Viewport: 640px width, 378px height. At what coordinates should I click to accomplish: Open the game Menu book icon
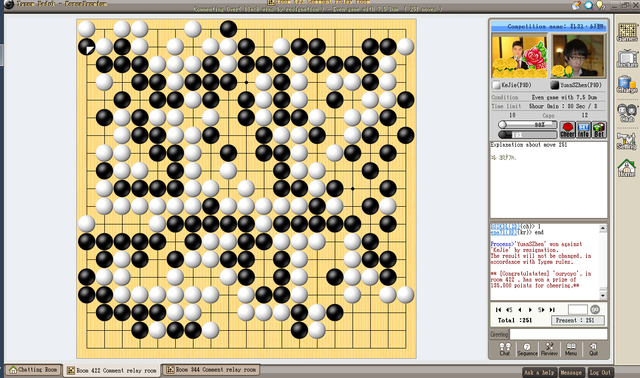pyautogui.click(x=571, y=349)
